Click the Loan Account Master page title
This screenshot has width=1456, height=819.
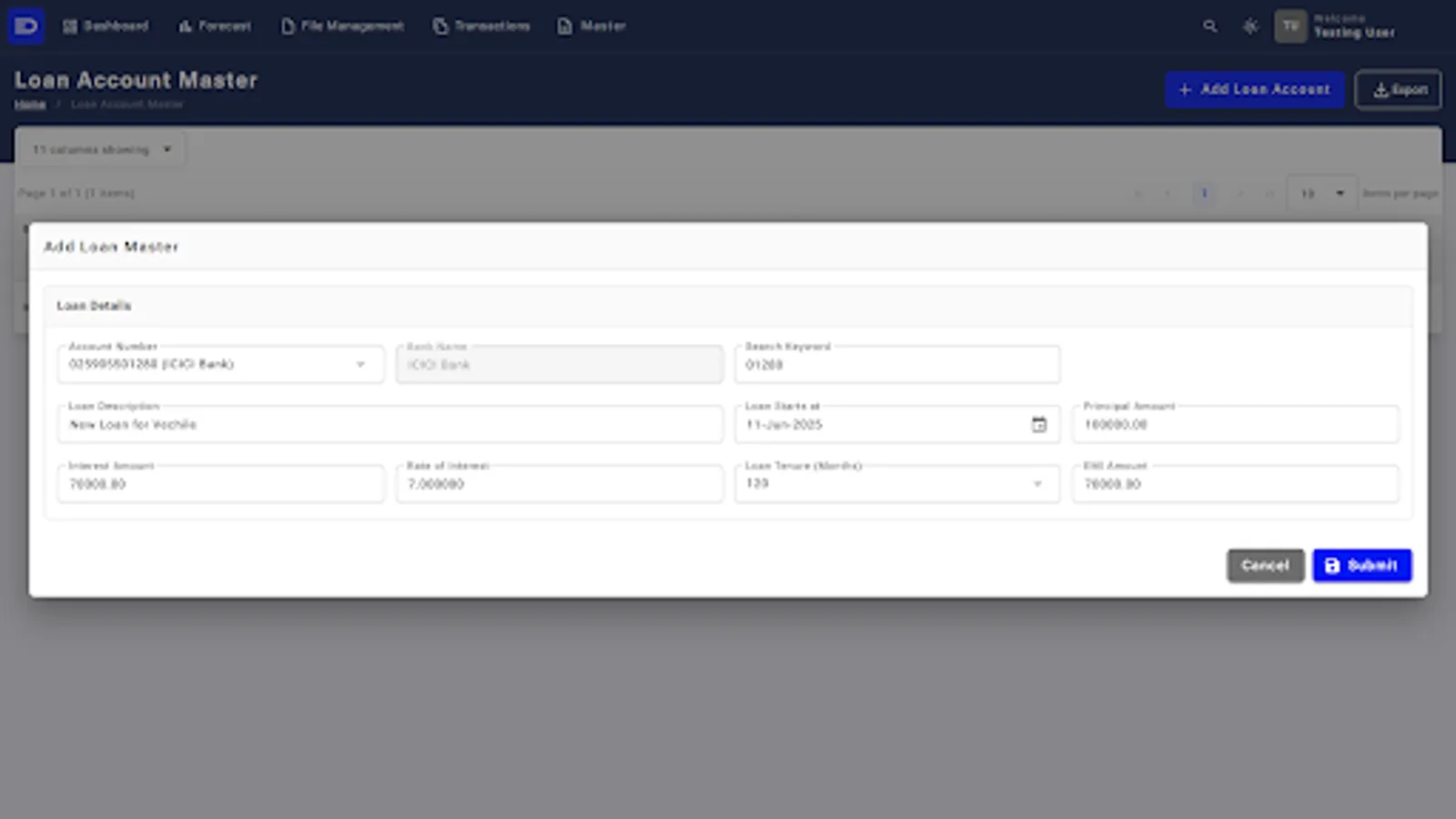(x=136, y=80)
